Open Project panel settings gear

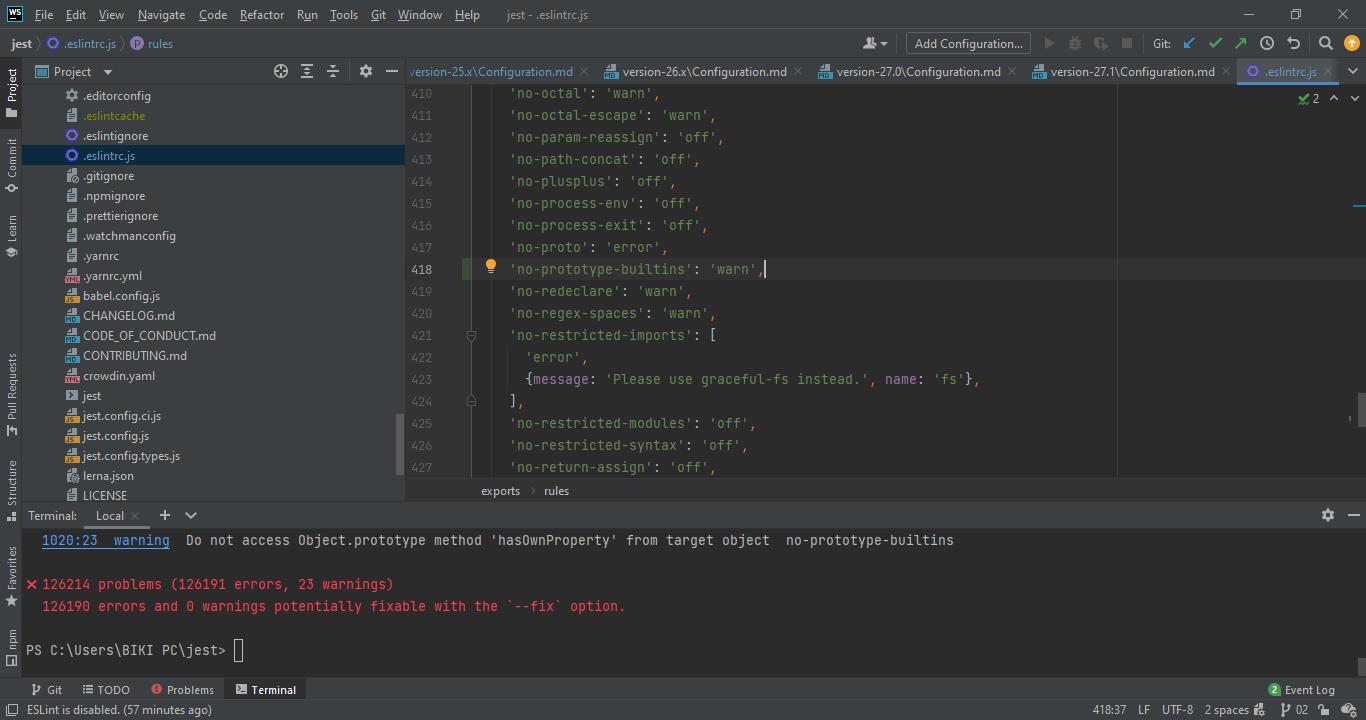pyautogui.click(x=365, y=71)
